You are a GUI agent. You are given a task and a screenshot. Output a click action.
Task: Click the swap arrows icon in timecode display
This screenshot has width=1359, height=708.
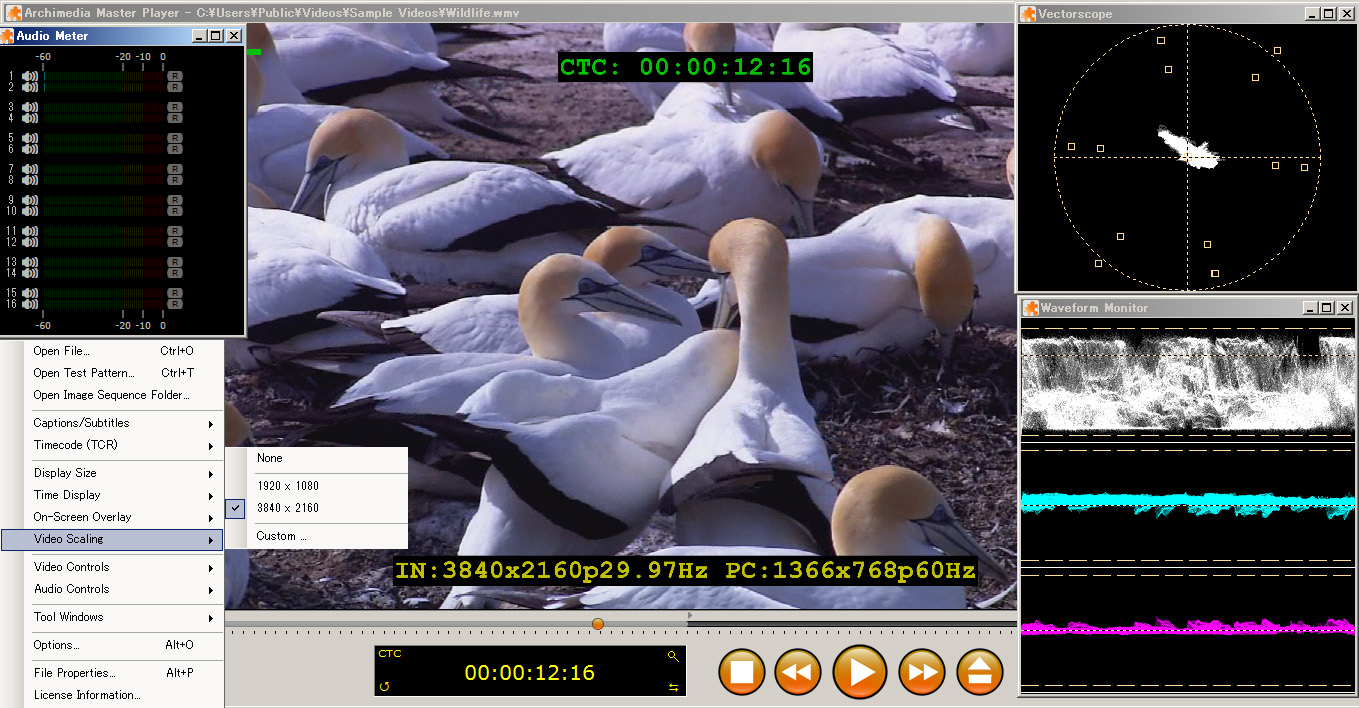point(673,687)
